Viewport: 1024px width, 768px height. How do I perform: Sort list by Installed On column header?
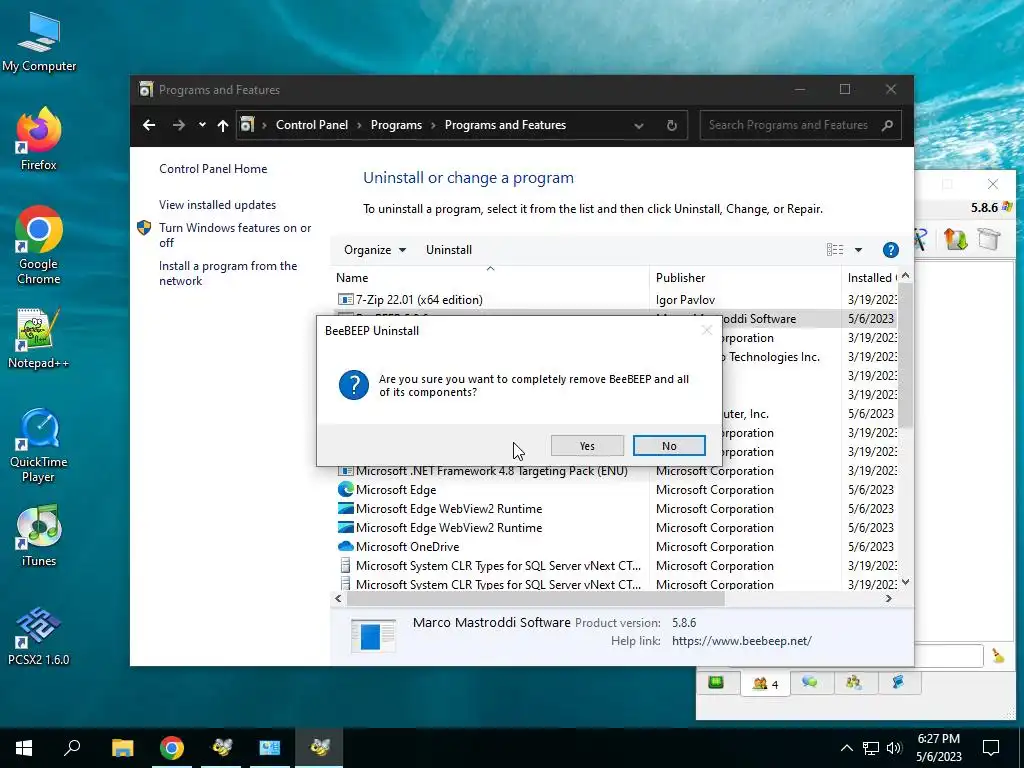click(x=870, y=278)
